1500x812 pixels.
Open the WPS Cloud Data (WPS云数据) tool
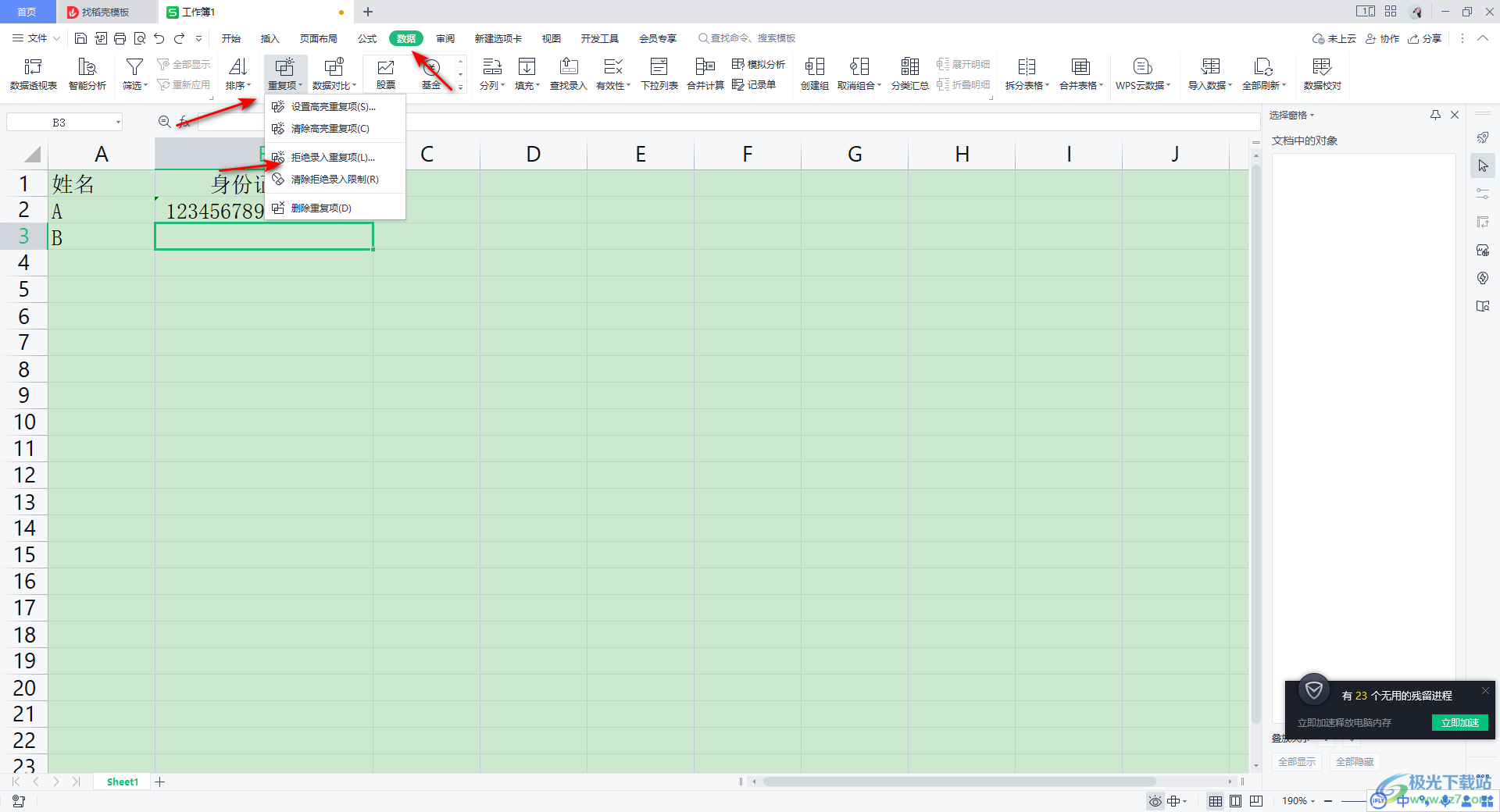pos(1143,74)
